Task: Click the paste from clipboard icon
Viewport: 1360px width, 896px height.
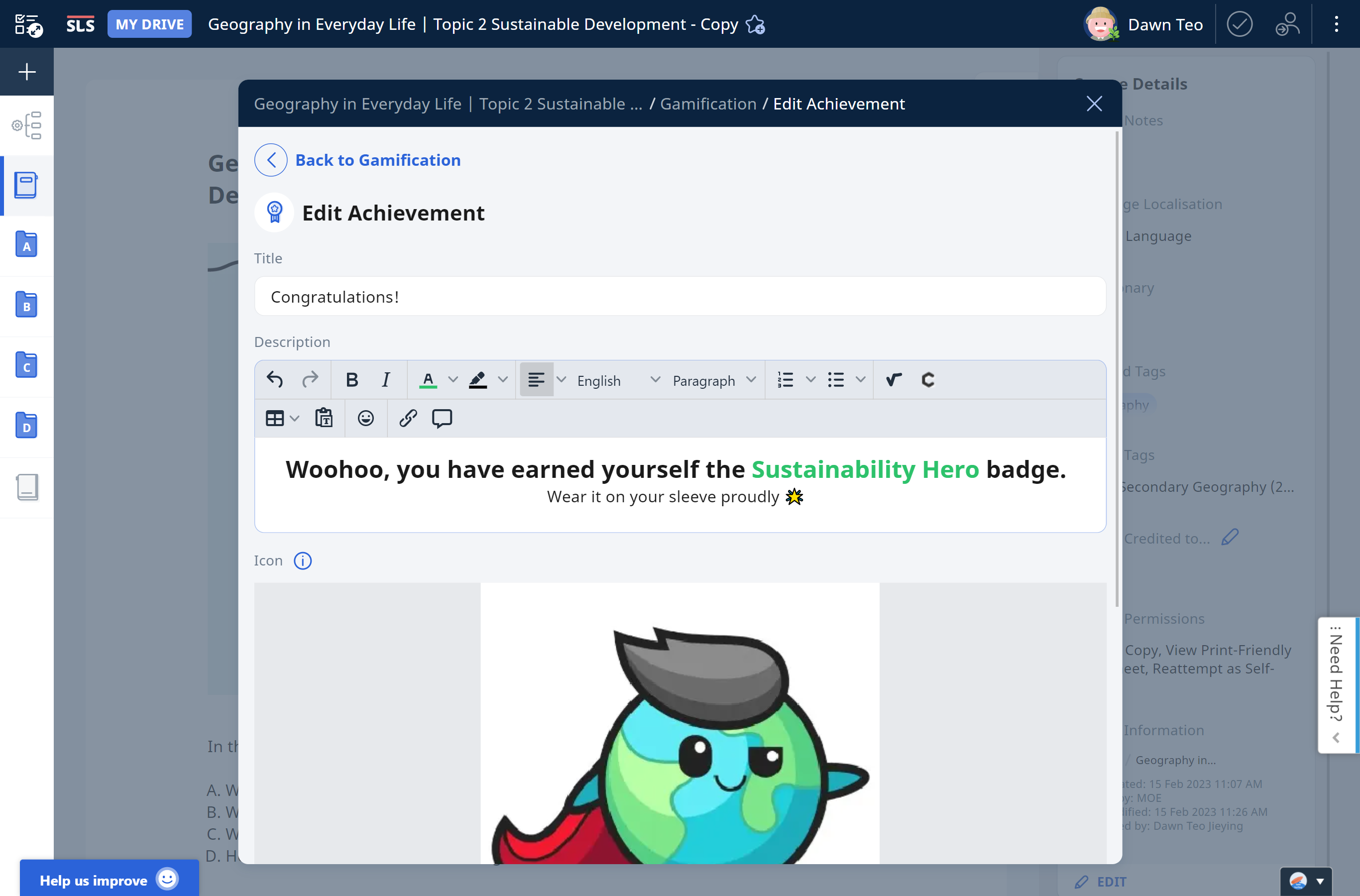Action: 324,418
